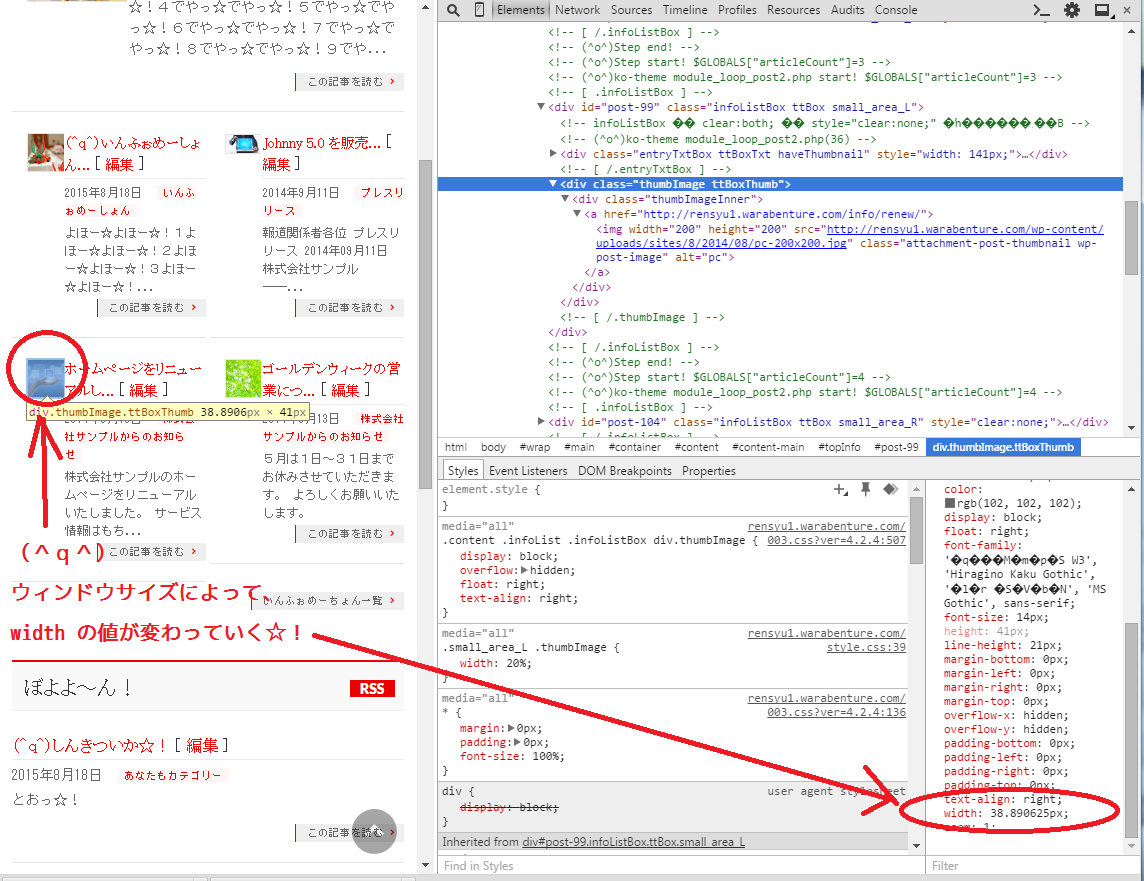The image size is (1144, 881).
Task: Select html in the breadcrumb bar
Action: tap(456, 447)
